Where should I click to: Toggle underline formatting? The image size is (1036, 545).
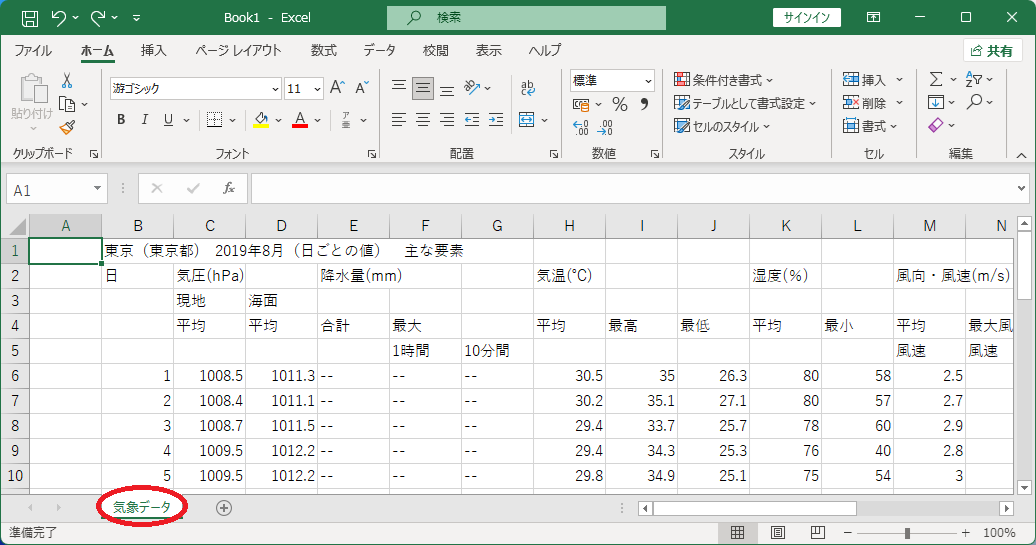pos(168,120)
